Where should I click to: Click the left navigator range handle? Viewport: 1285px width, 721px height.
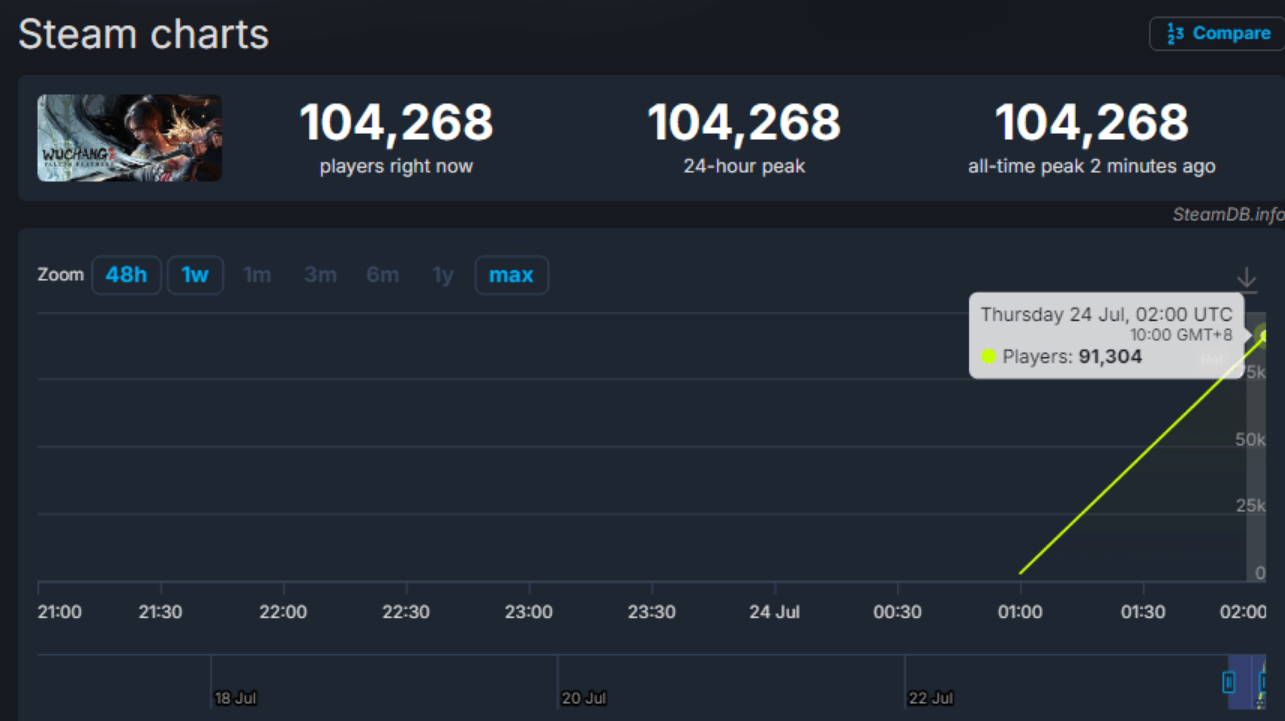tap(1229, 682)
